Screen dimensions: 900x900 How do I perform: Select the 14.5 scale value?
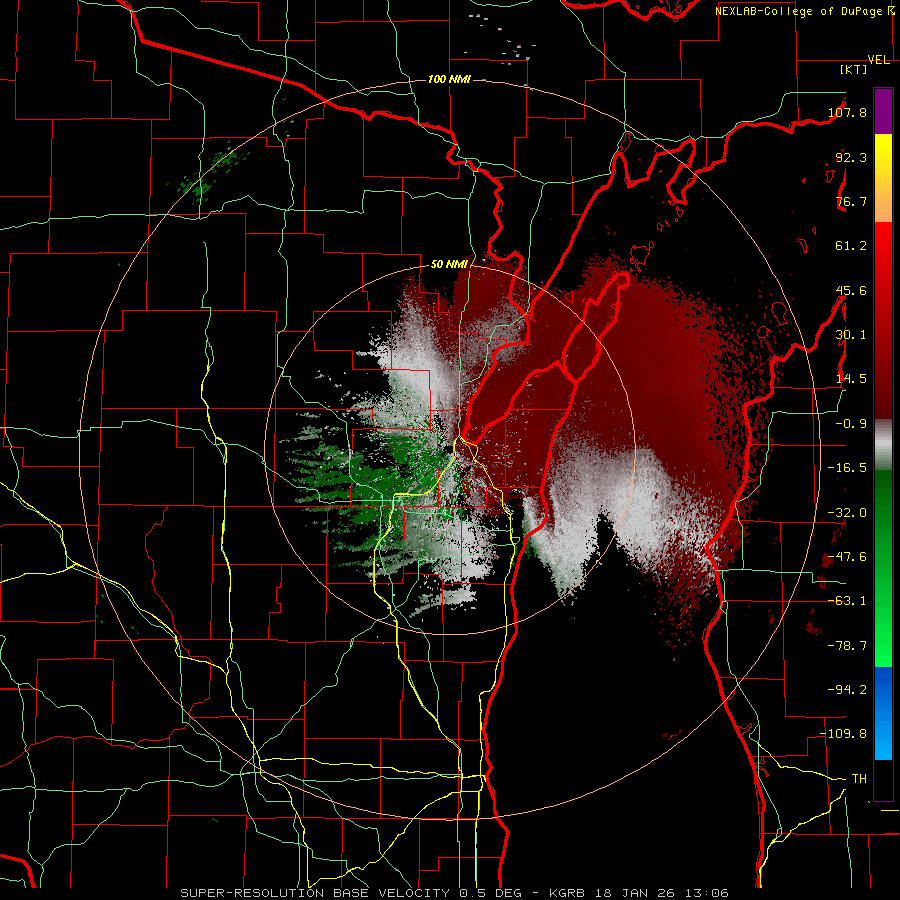[x=851, y=379]
